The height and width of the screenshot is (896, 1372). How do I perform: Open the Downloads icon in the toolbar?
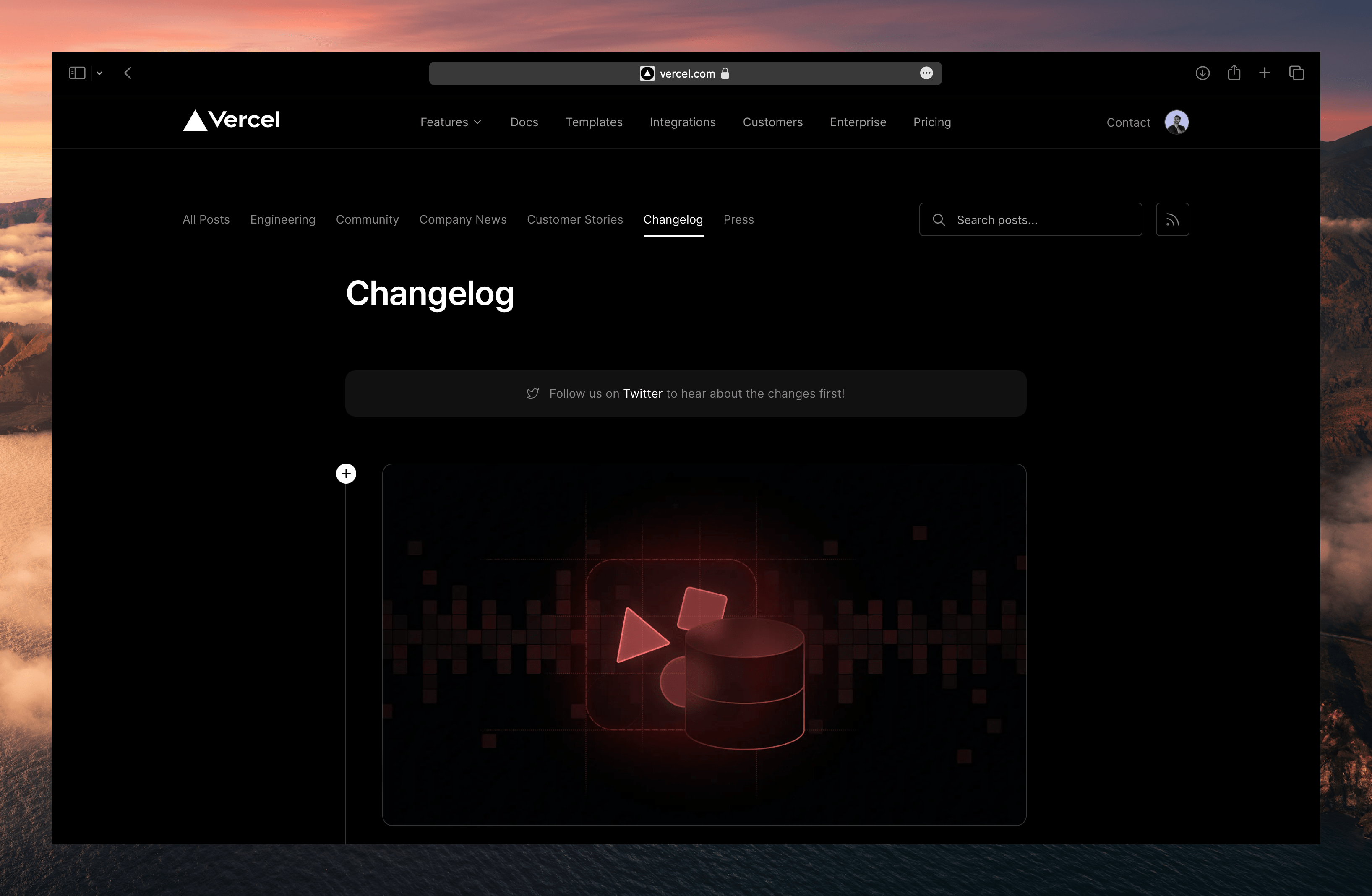1202,73
